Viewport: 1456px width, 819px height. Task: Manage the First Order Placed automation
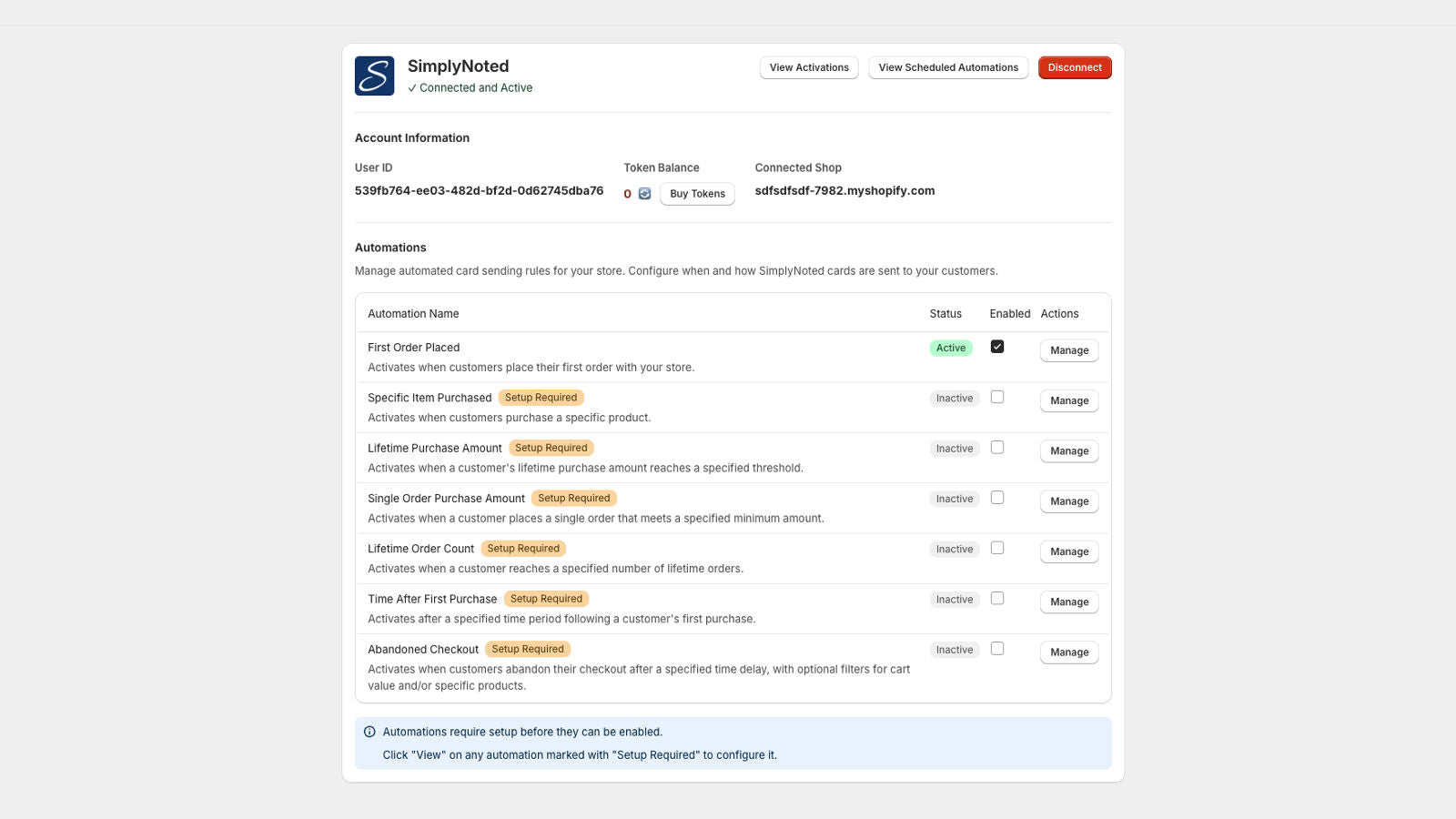pyautogui.click(x=1069, y=350)
